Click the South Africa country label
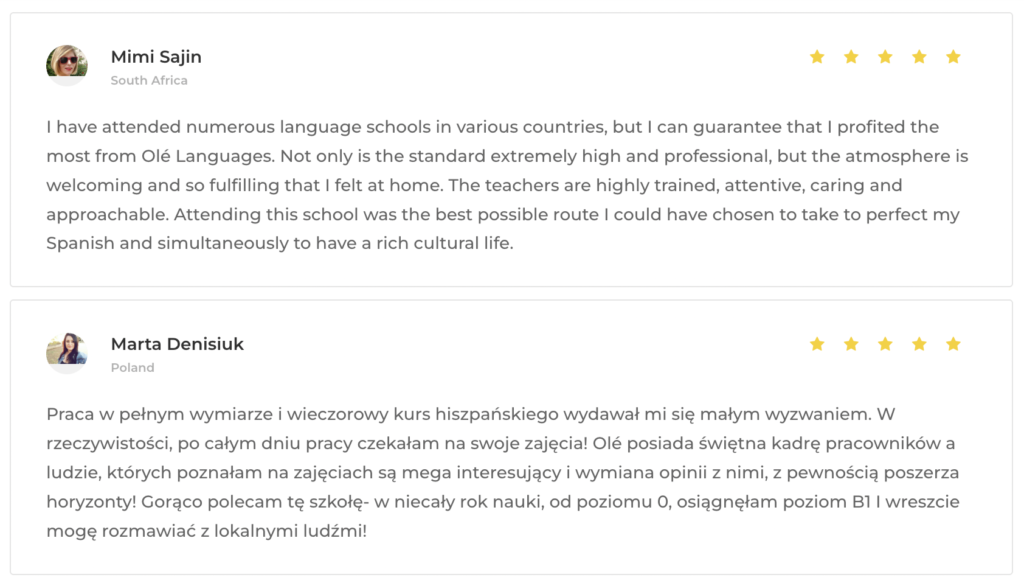The width and height of the screenshot is (1024, 583). (149, 80)
